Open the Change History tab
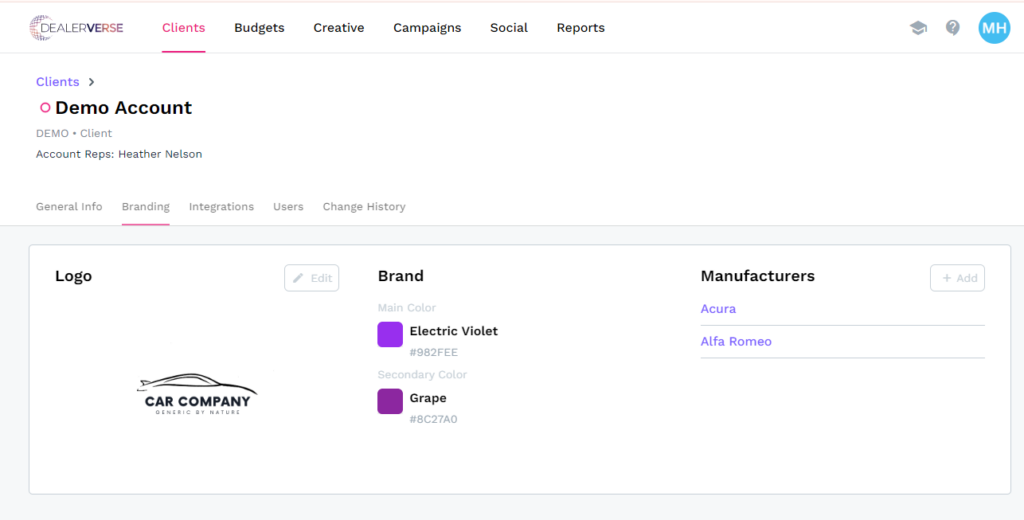 pyautogui.click(x=364, y=207)
